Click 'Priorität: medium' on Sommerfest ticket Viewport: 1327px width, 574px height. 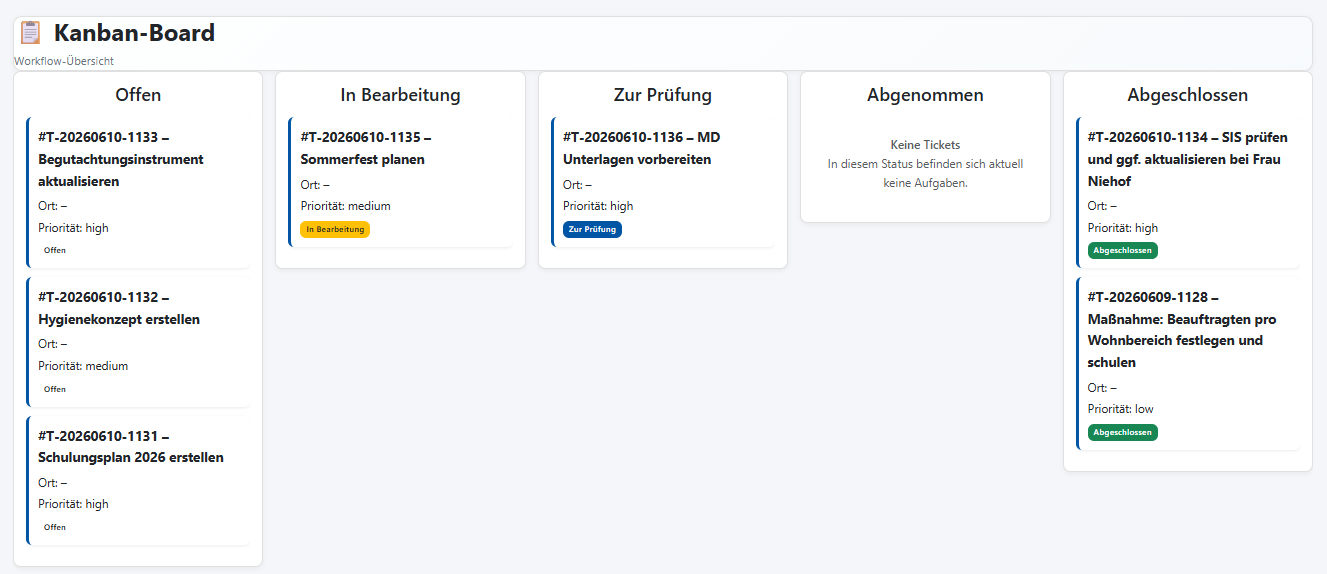345,206
